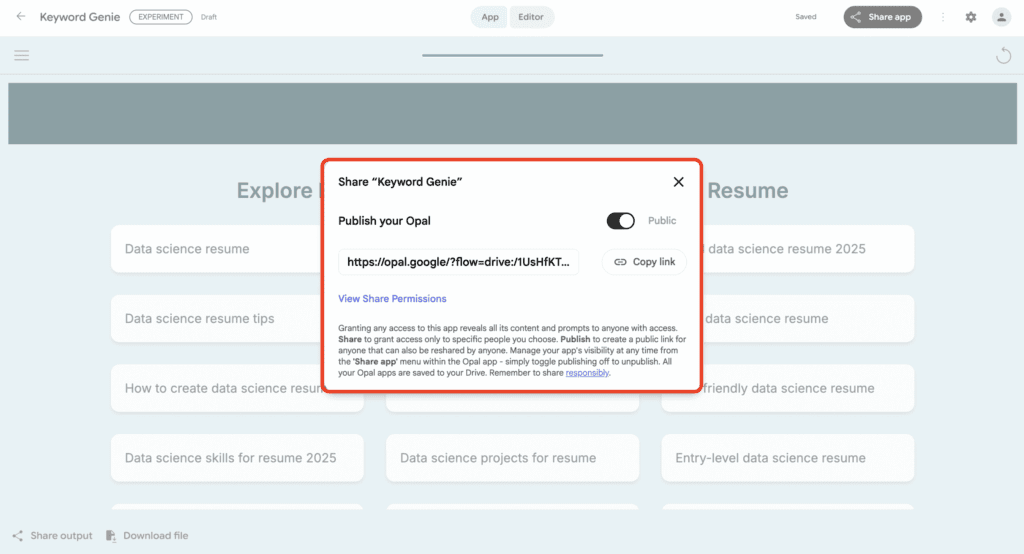
Task: Open the user account avatar icon
Action: (1001, 17)
